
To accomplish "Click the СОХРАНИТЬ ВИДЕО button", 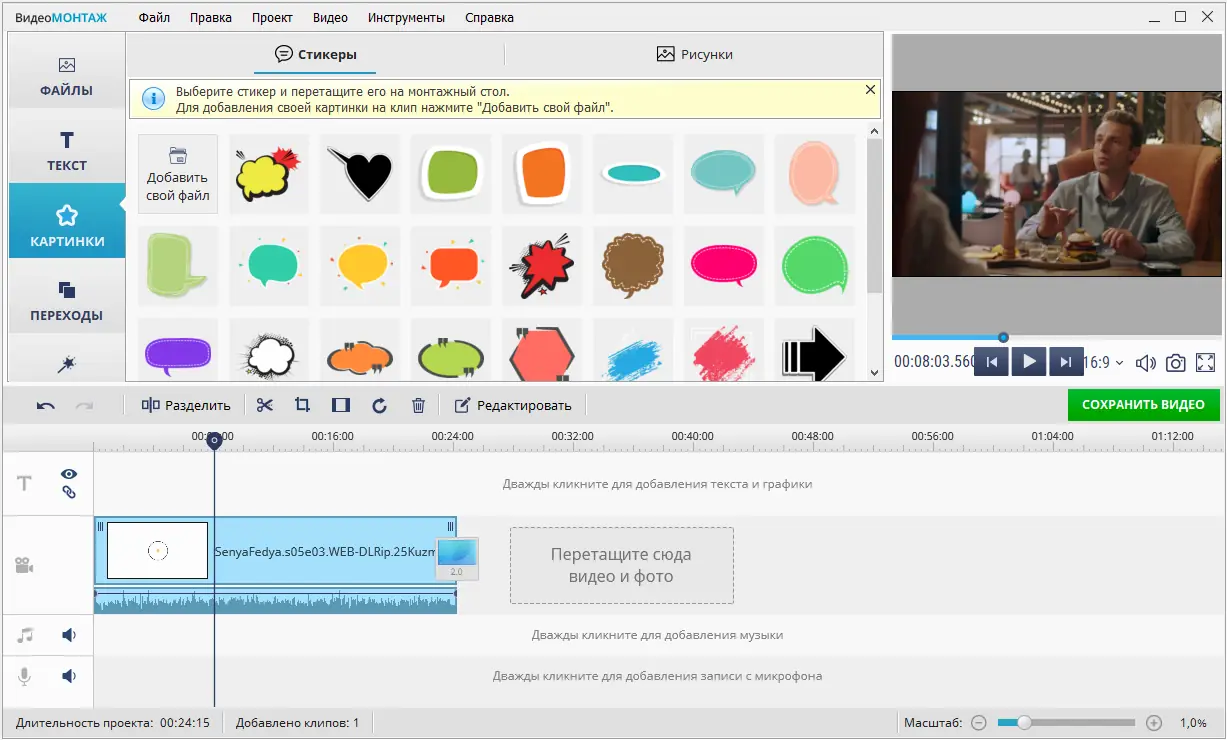I will (1144, 405).
